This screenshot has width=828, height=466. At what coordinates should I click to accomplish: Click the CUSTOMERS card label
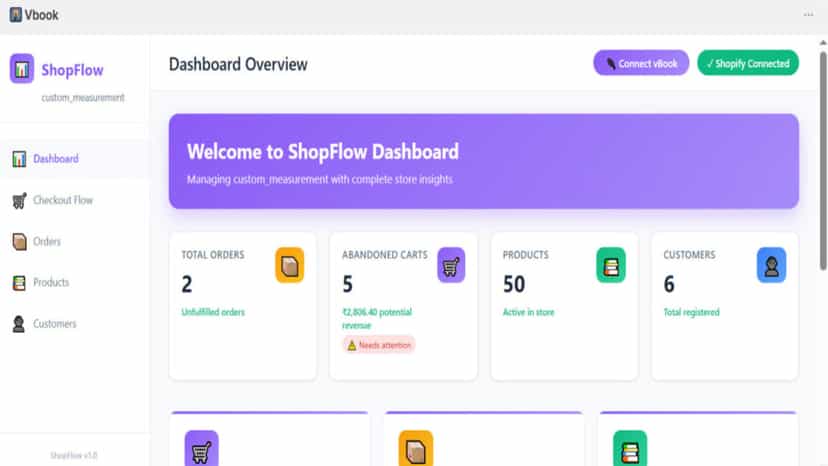[x=689, y=255]
